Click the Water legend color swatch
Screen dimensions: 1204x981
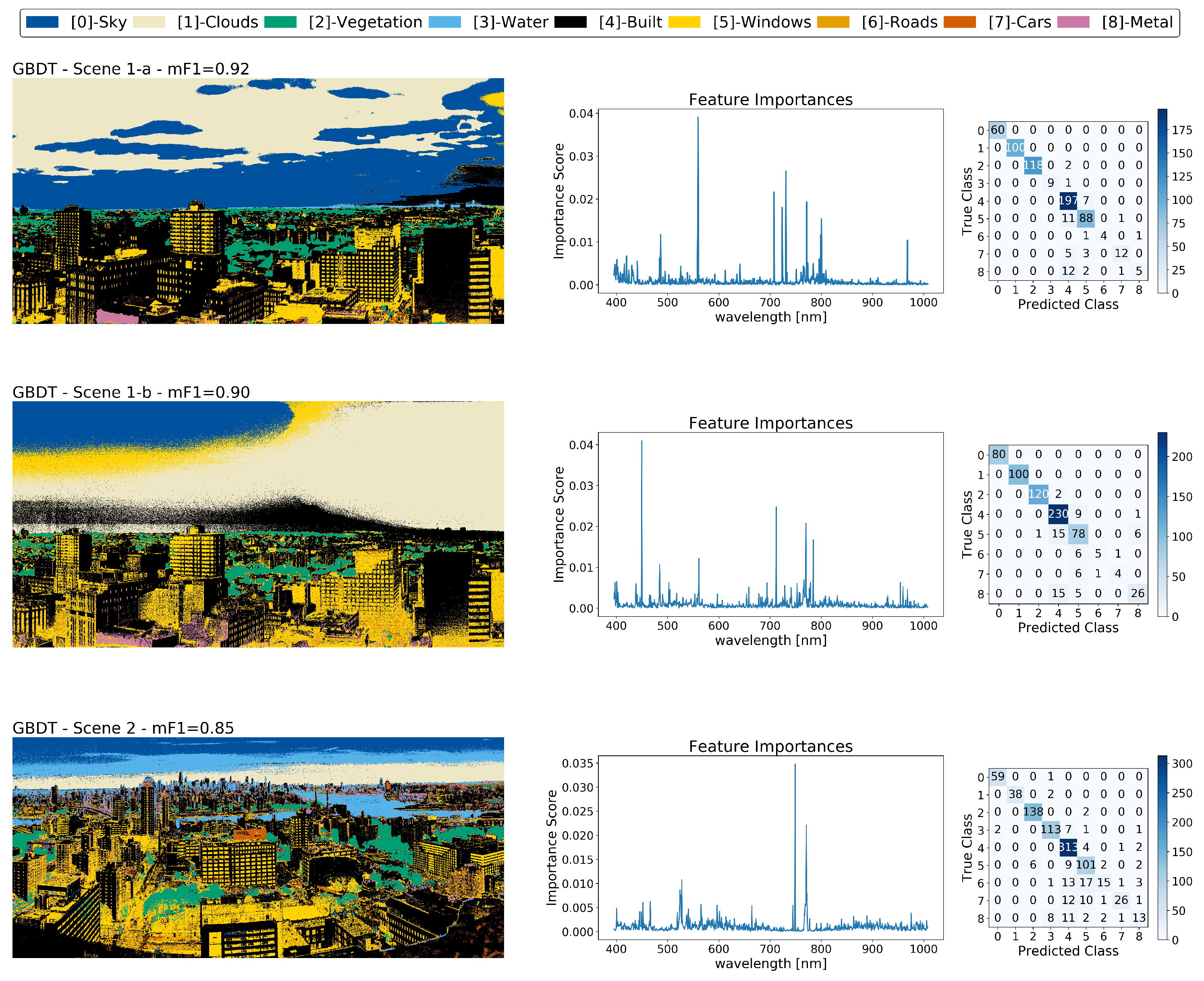pos(445,22)
